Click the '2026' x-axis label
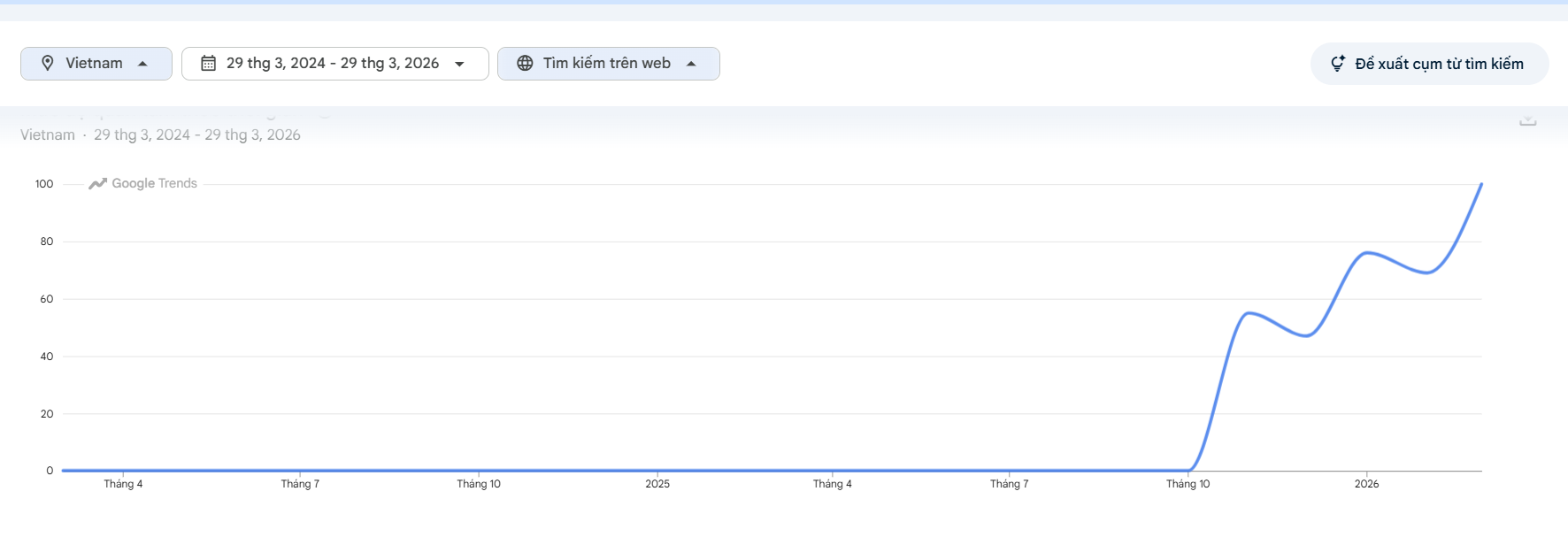The width and height of the screenshot is (1568, 545). [1366, 484]
